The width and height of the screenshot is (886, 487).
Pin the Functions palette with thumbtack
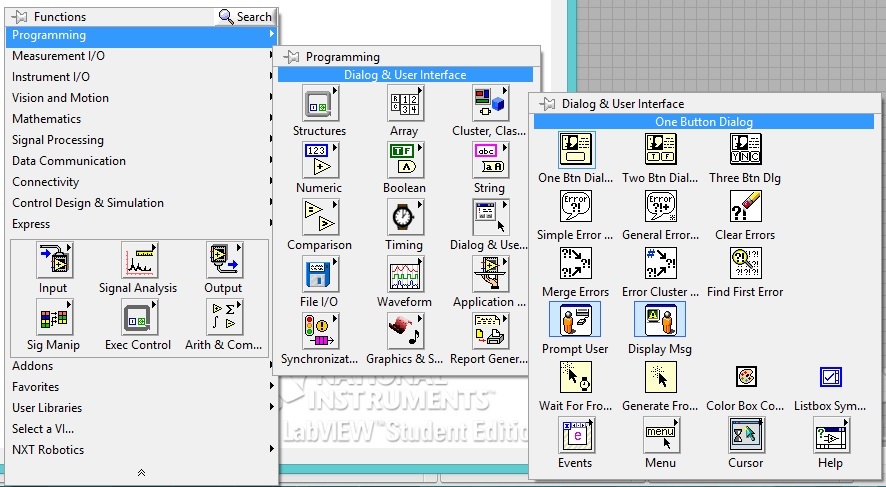click(19, 17)
